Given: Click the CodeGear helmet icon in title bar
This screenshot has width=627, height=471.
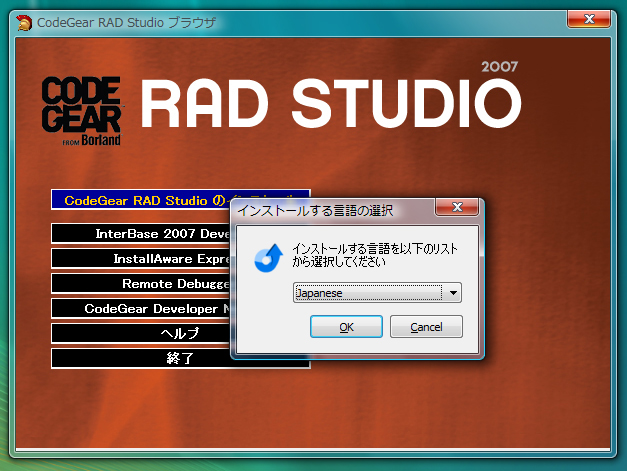Looking at the screenshot, I should (24, 22).
